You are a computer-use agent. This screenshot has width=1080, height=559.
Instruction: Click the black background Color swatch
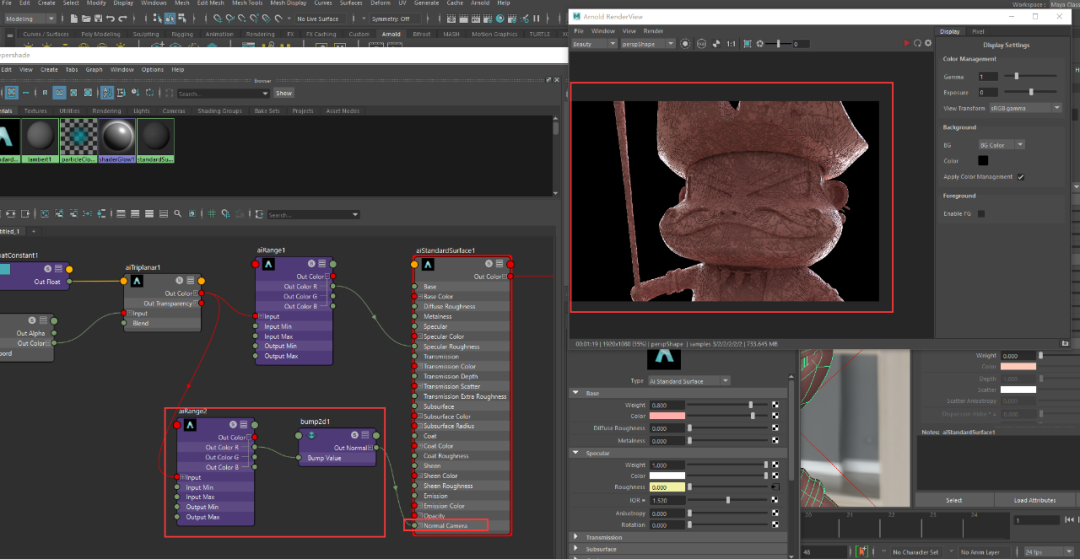983,161
